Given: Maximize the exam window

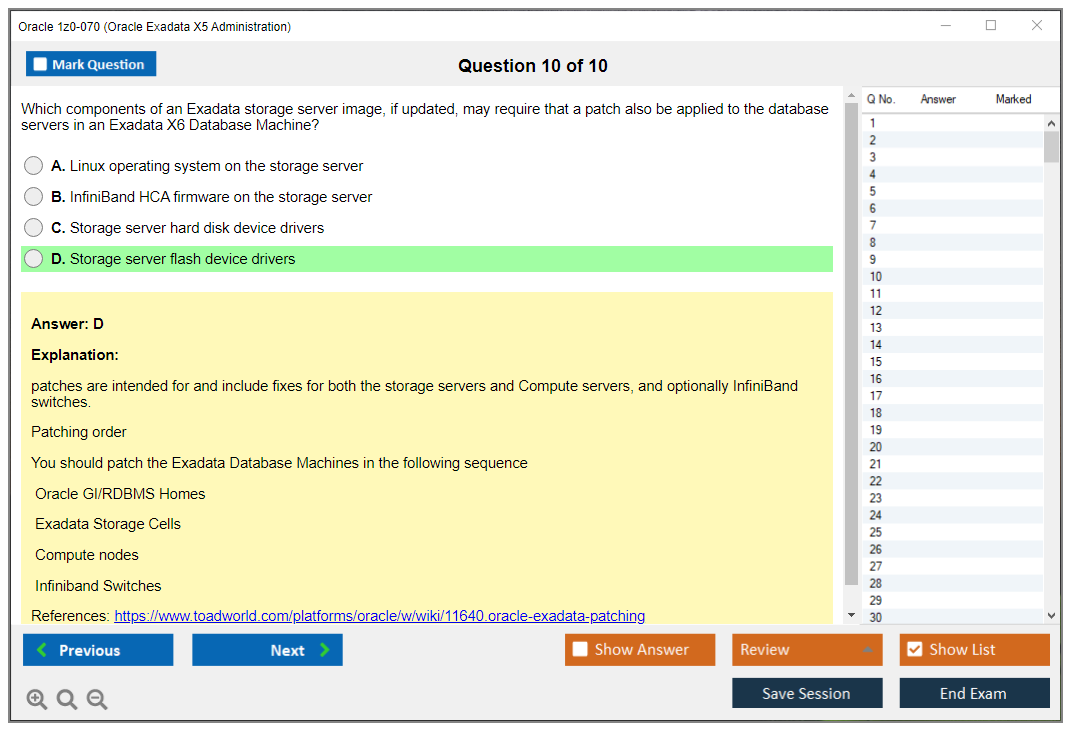Looking at the screenshot, I should 991,26.
